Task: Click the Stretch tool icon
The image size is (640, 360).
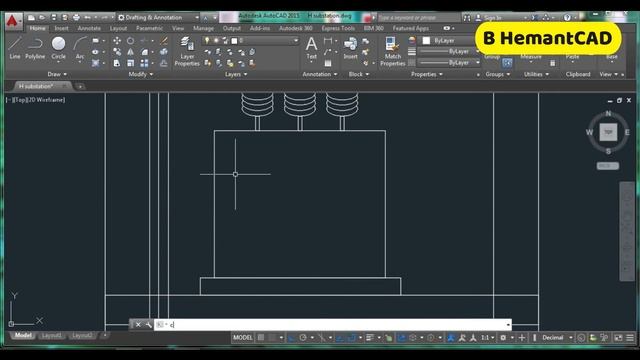Action: [x=117, y=63]
